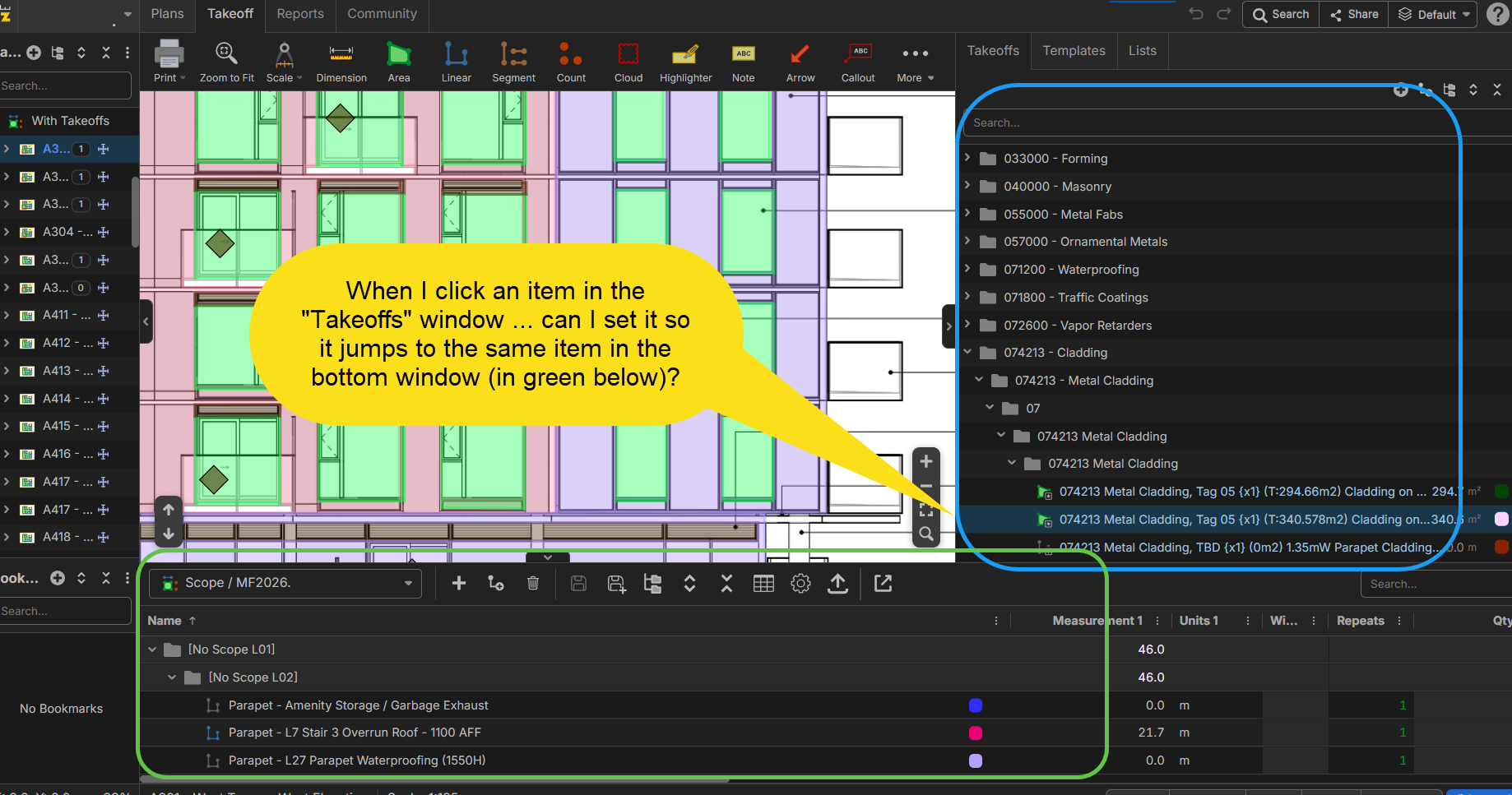Select the Dimension tool
The width and height of the screenshot is (1512, 795).
click(341, 62)
